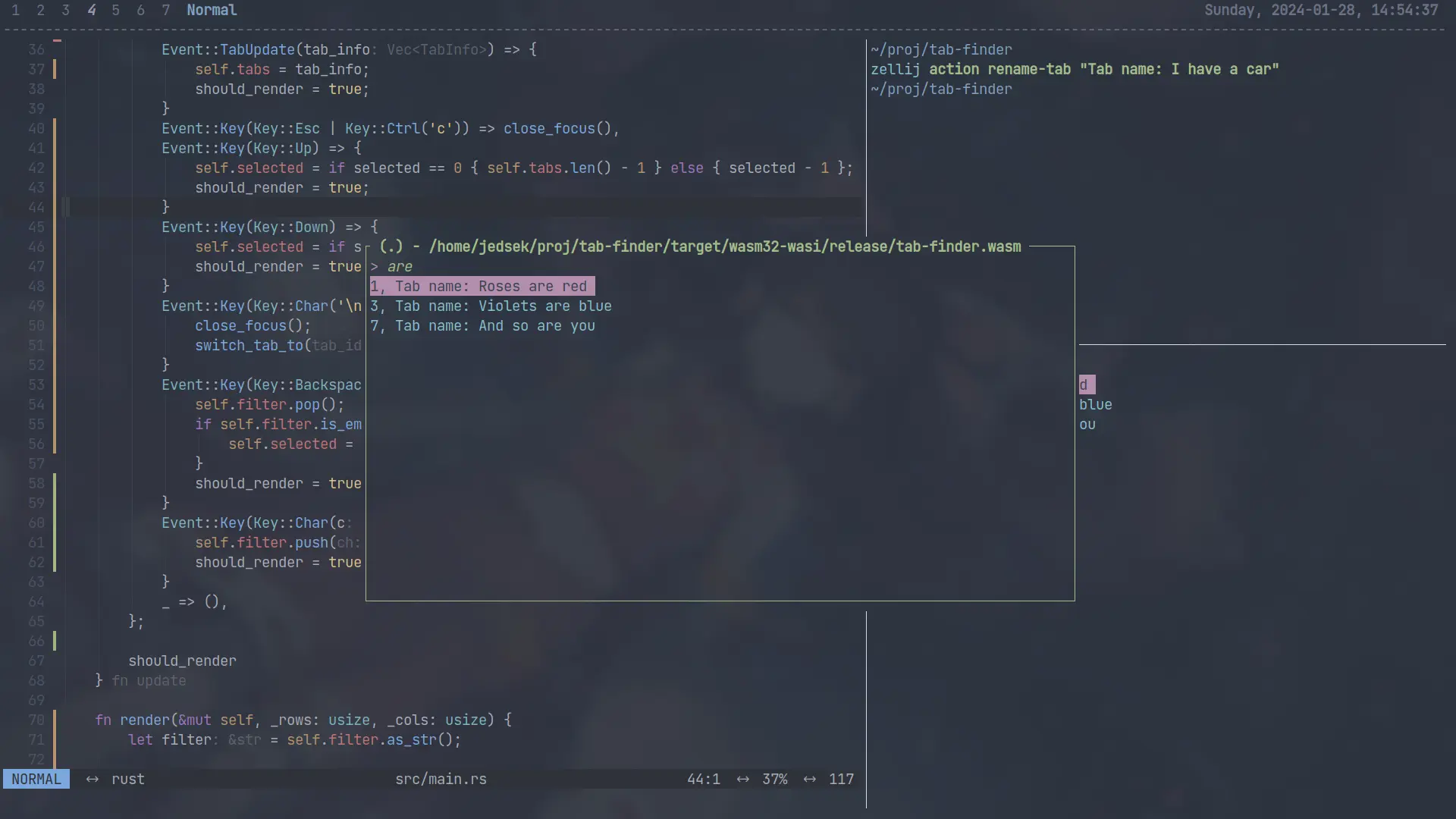Switch to zellij tab 2
Screen dimensions: 1456x819
pos(40,11)
